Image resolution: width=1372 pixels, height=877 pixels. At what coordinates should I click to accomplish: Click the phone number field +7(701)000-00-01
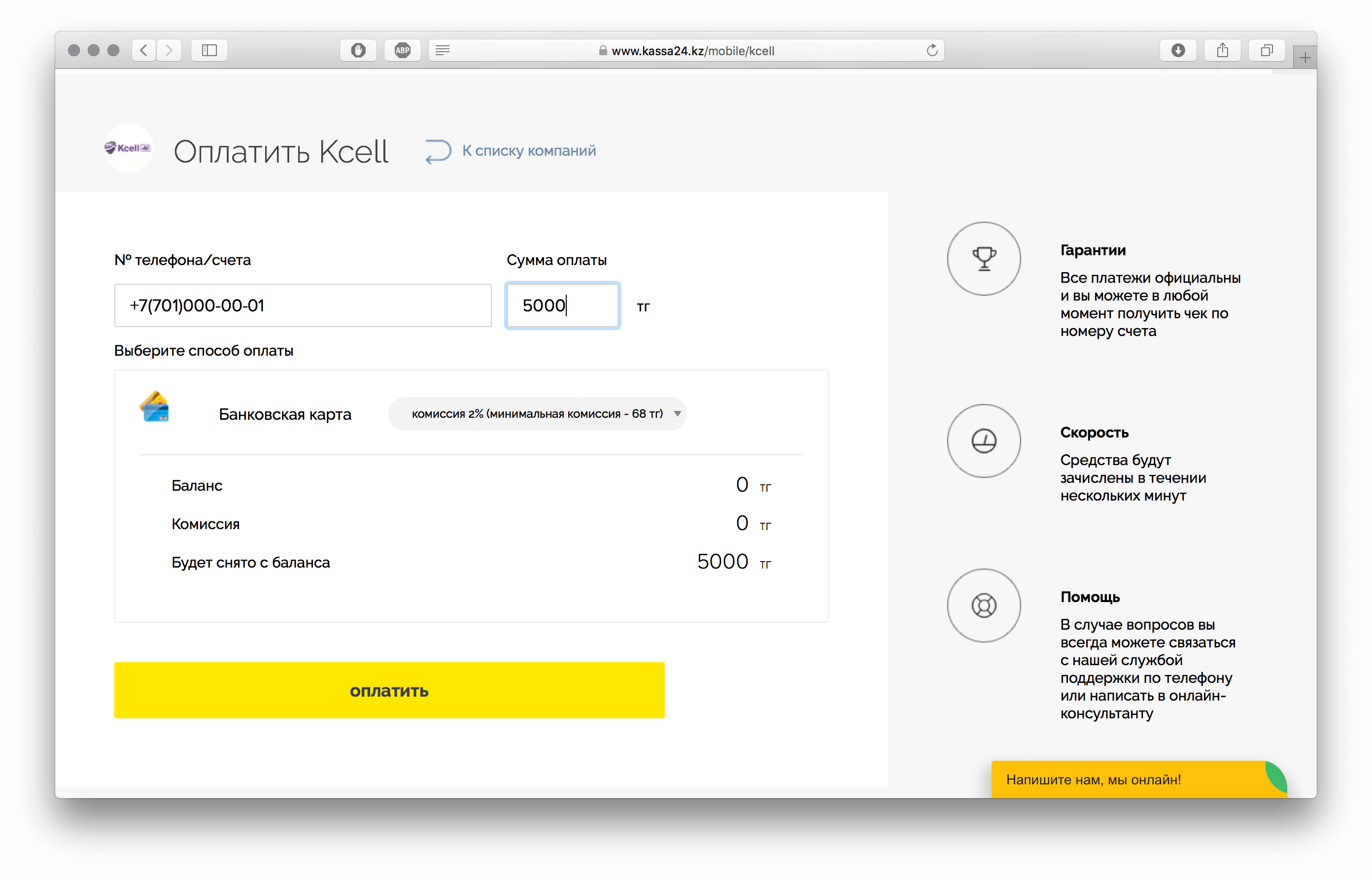point(303,305)
